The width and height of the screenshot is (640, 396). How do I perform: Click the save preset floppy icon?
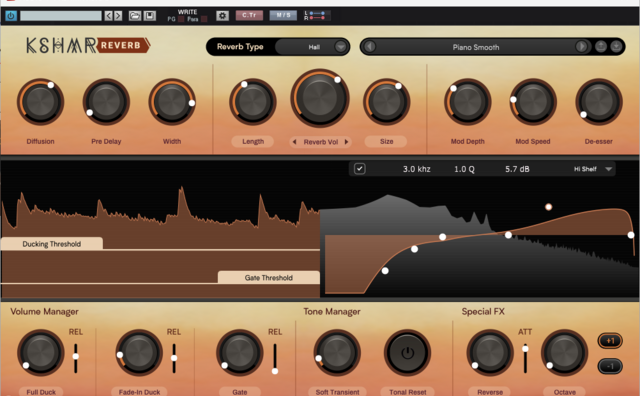[150, 16]
